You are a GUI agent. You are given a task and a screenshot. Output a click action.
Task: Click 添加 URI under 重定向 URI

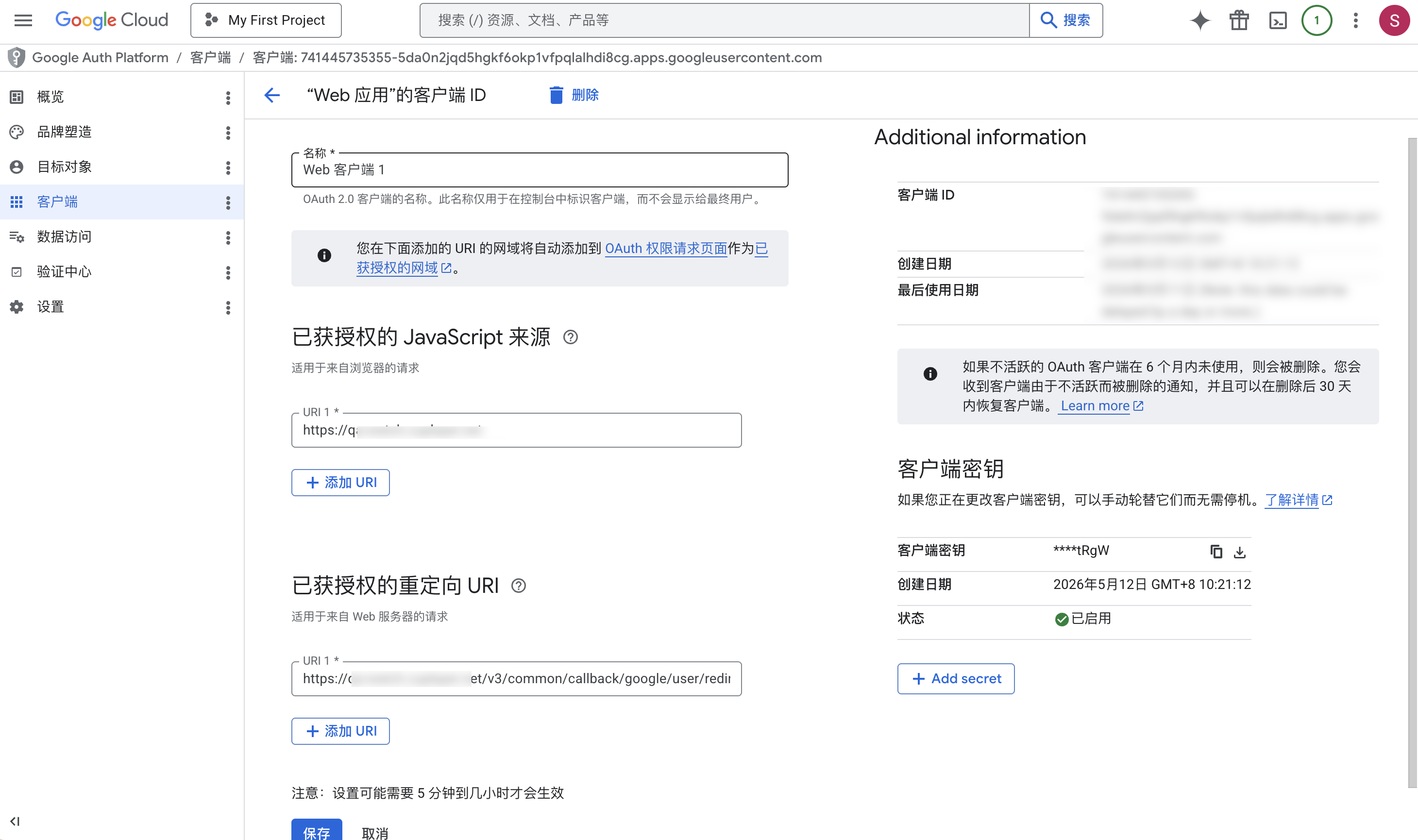pos(340,731)
